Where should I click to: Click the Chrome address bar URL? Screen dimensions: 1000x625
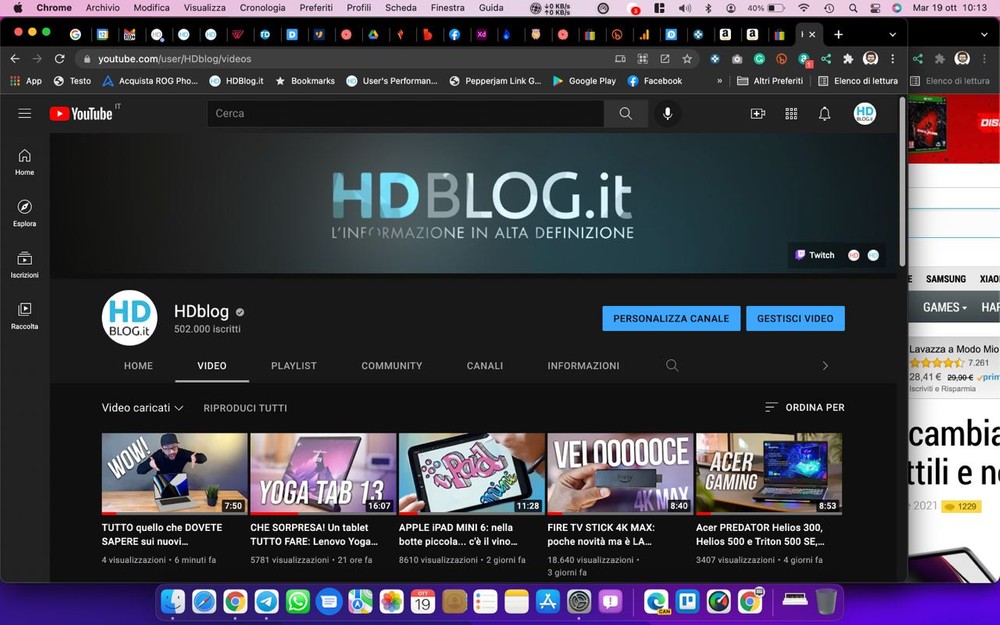click(x=175, y=59)
